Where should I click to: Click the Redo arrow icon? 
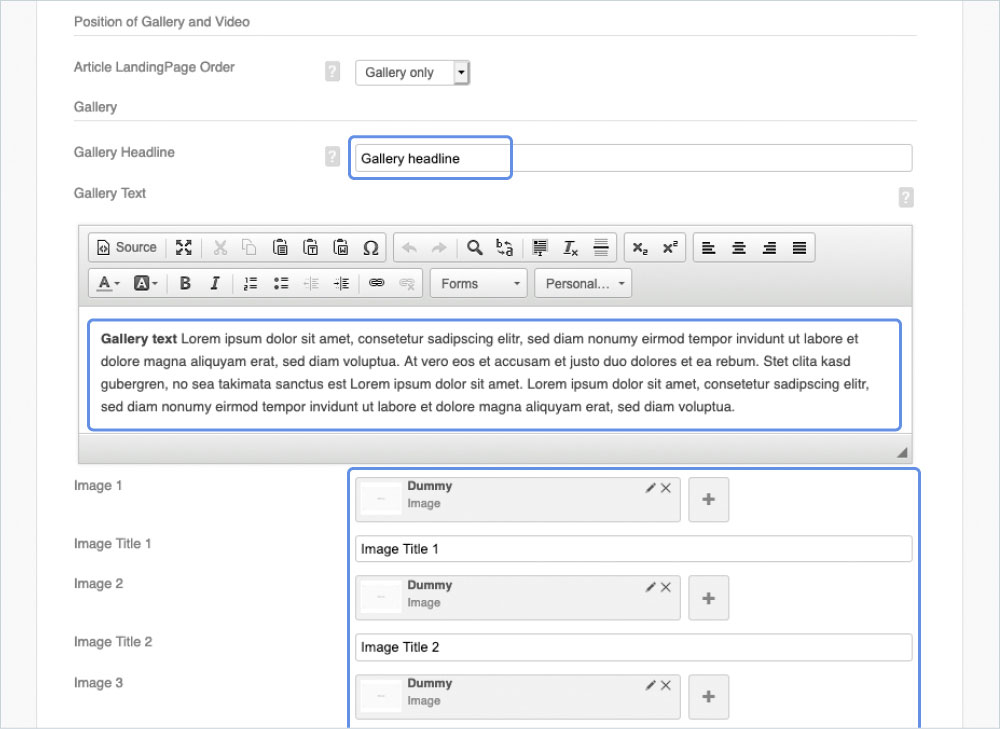coord(439,247)
